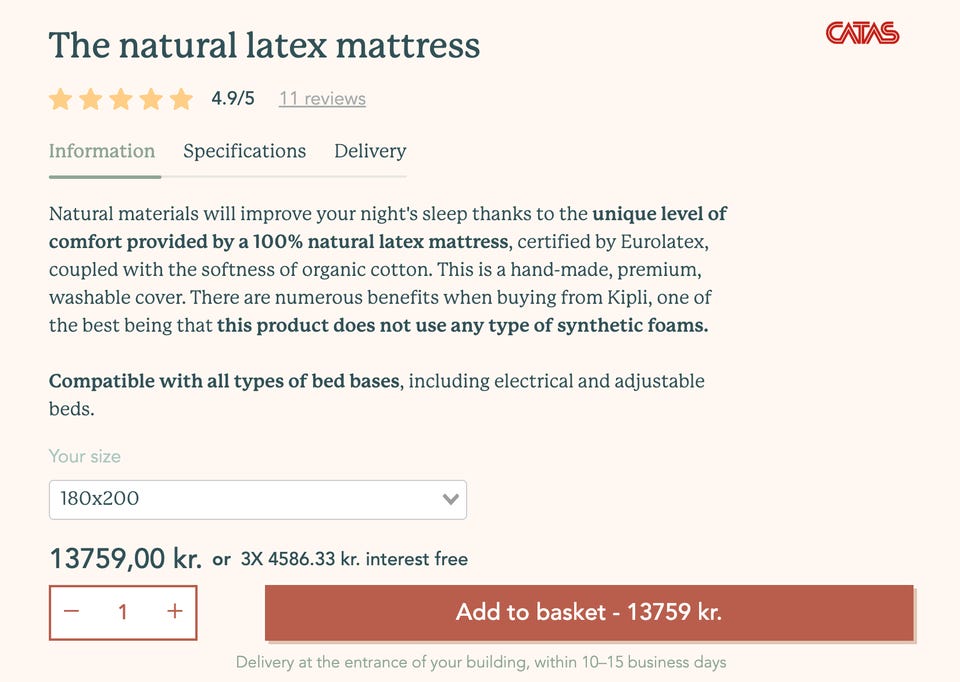960x682 pixels.
Task: Click the first rating star
Action: (x=61, y=99)
